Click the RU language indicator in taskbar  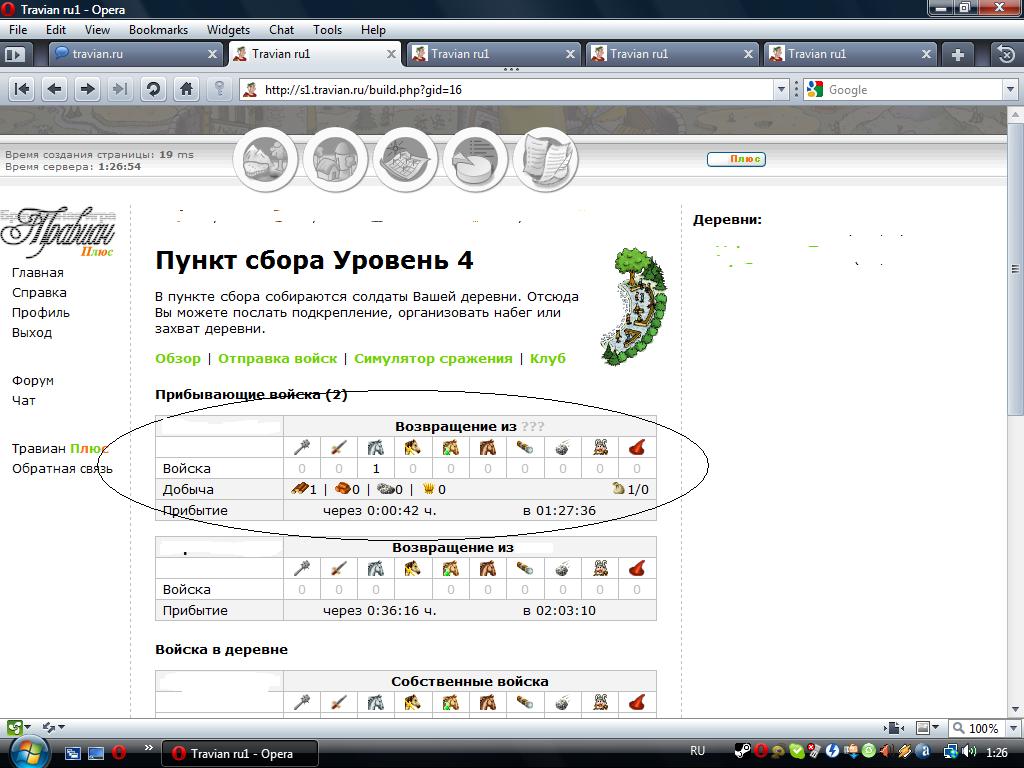click(x=697, y=751)
